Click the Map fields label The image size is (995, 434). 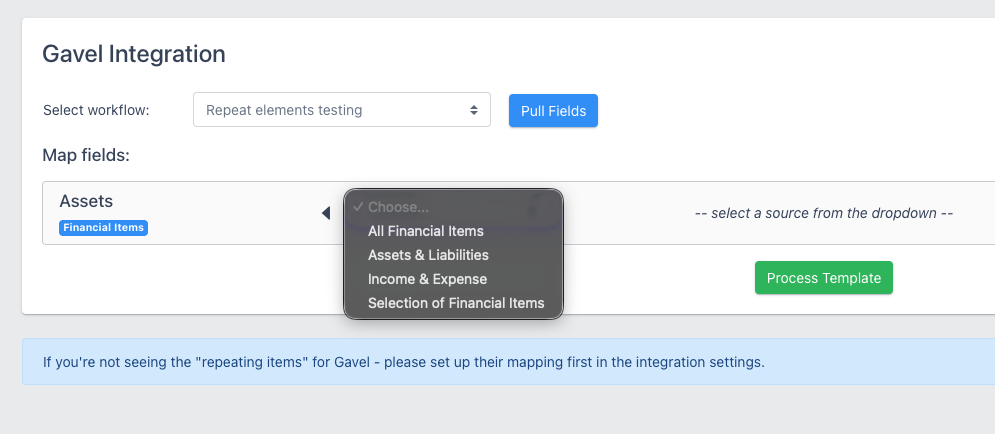(x=86, y=155)
